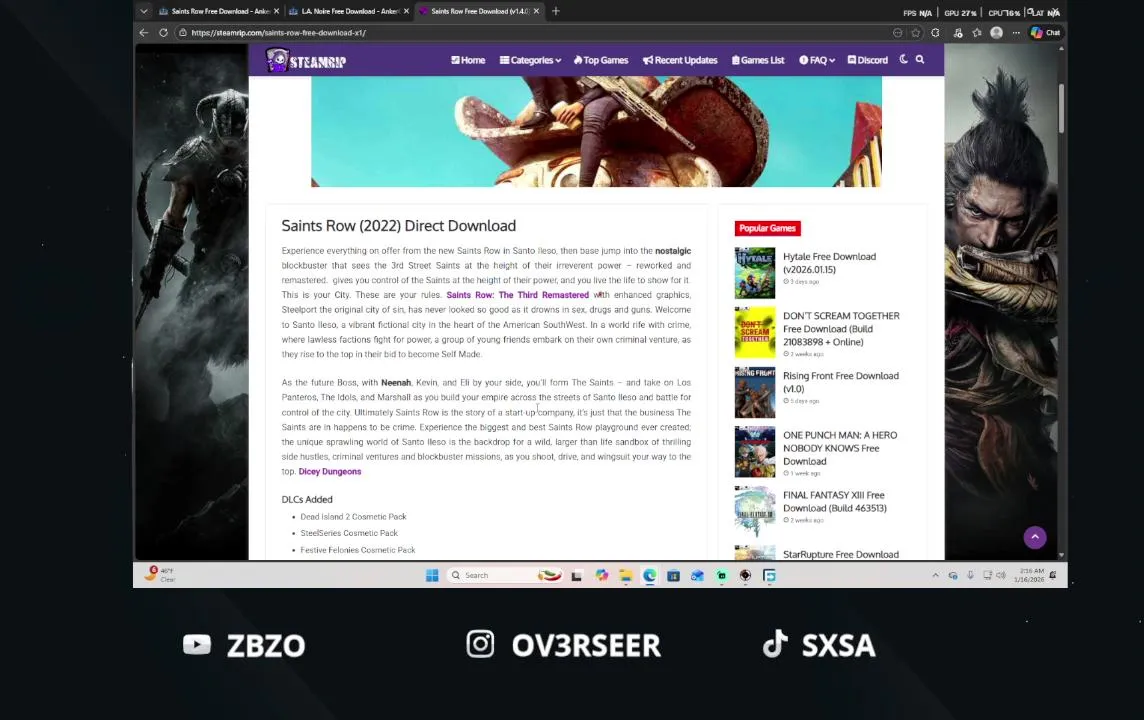
Task: Open Rising Front Free Download link
Action: [840, 382]
